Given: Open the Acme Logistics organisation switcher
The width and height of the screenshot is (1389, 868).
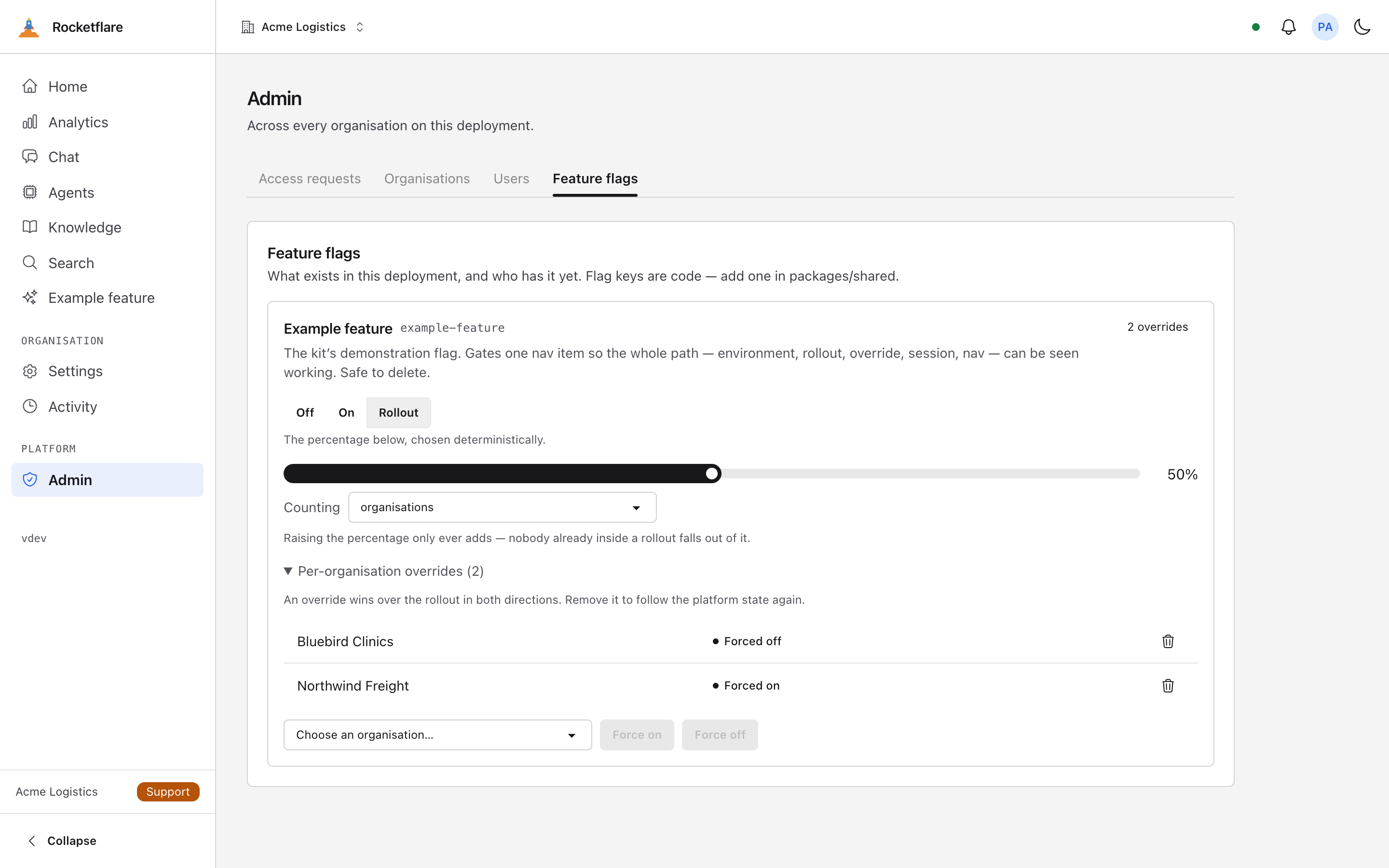Looking at the screenshot, I should click(x=303, y=27).
